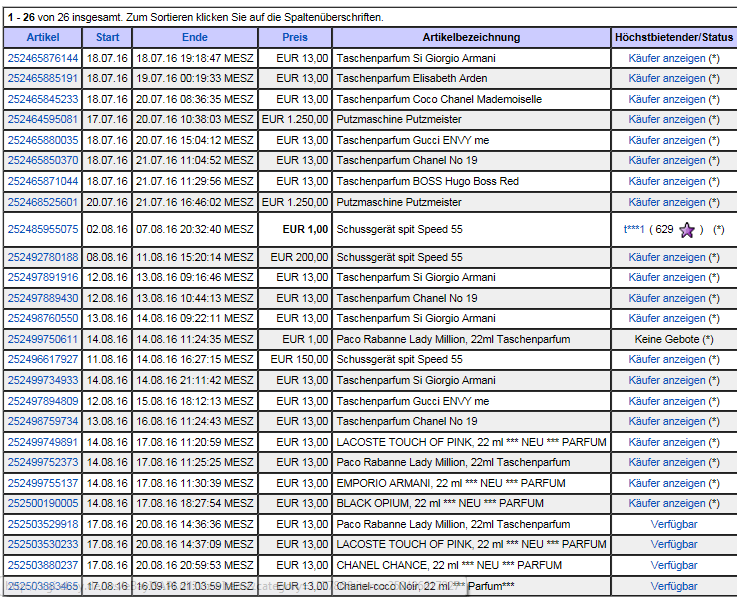Open article number 252496617927
This screenshot has height=597, width=737.
pyautogui.click(x=43, y=360)
